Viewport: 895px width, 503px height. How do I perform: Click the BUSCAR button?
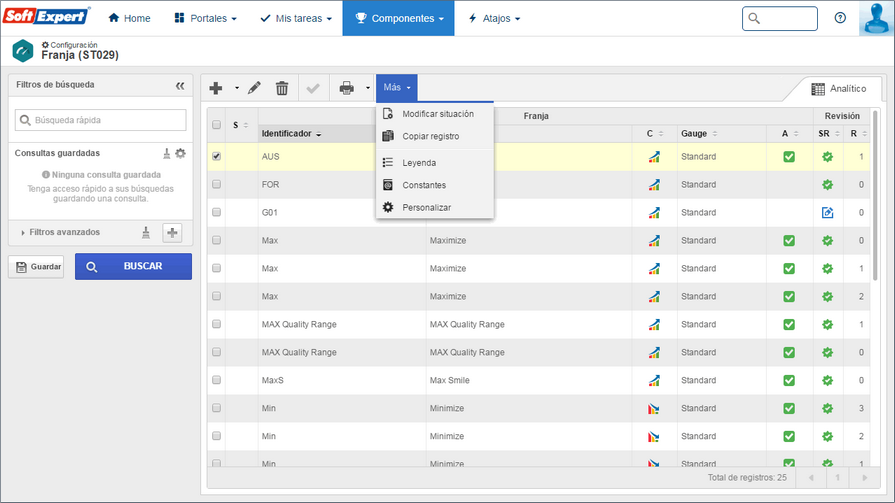[134, 267]
